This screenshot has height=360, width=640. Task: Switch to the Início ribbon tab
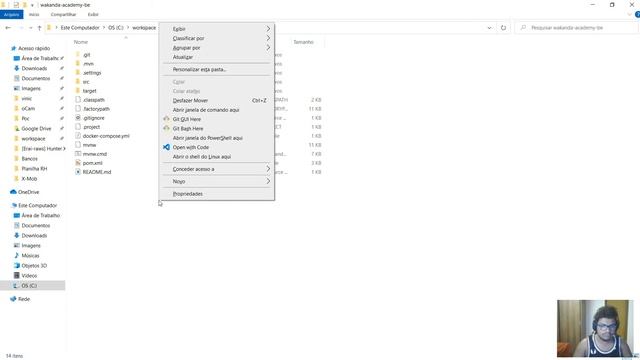34,14
